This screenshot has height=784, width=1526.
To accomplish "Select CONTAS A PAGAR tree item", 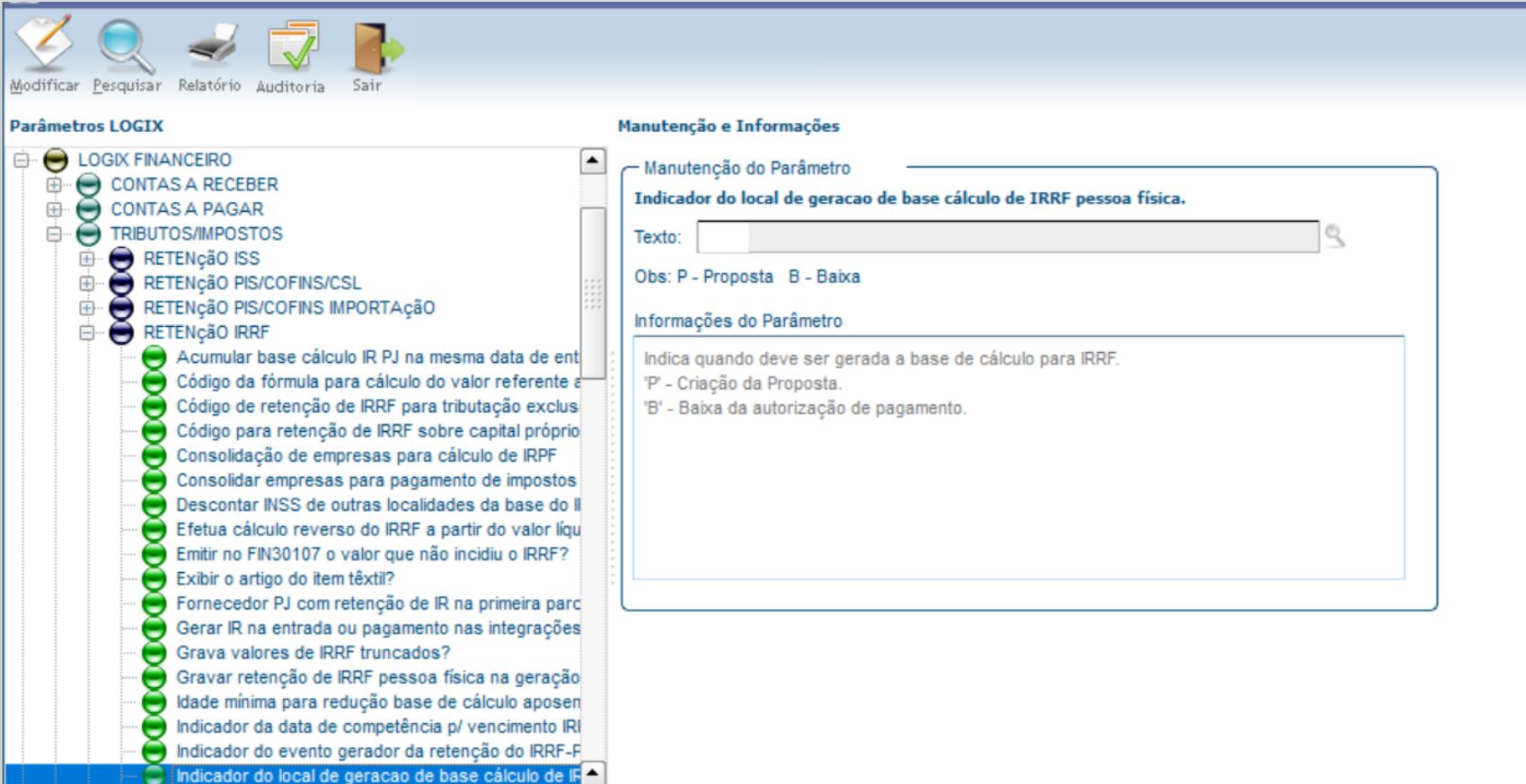I will pos(187,209).
